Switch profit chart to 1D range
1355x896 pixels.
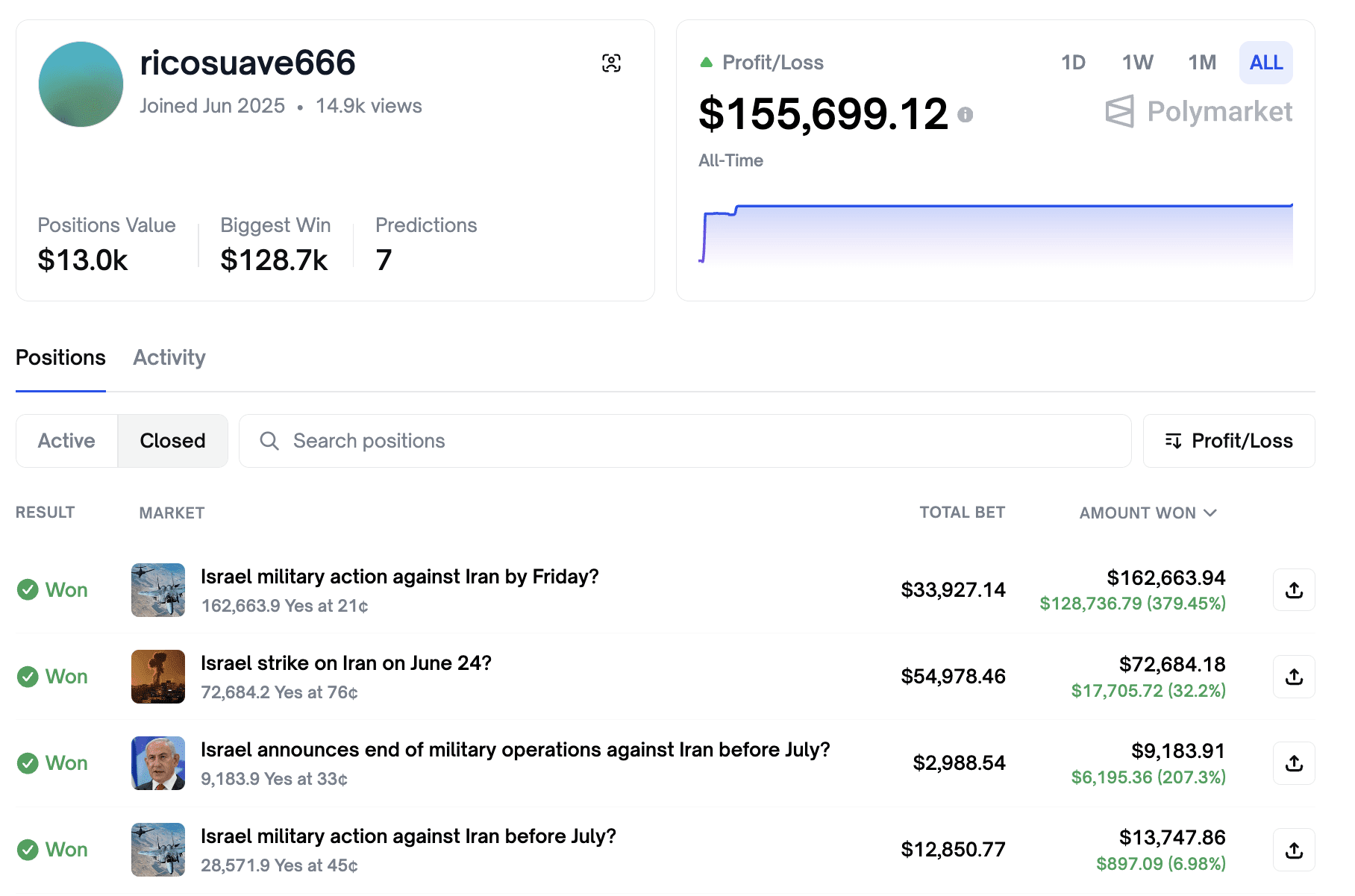tap(1072, 63)
